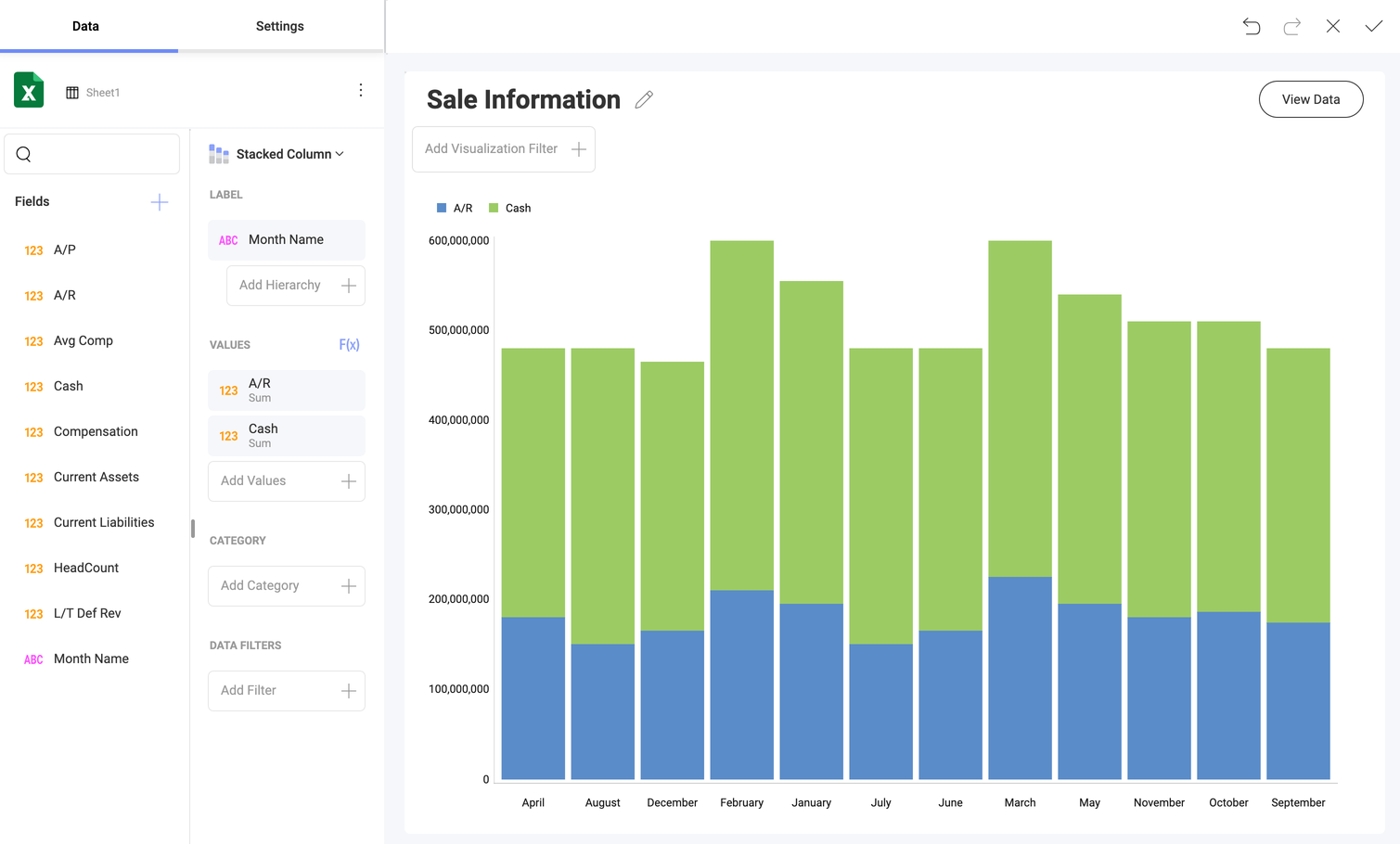Click the blue A/R segment of April bar

click(x=533, y=698)
